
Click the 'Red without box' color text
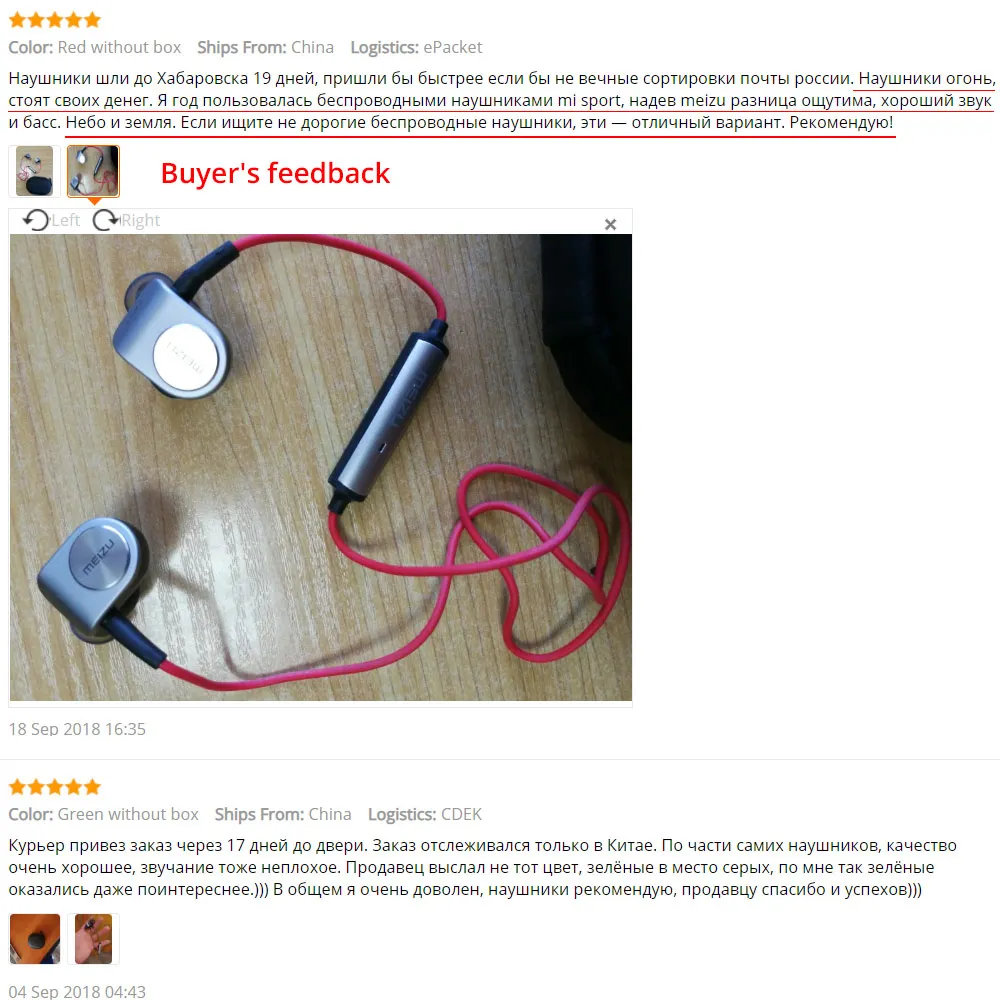pyautogui.click(x=119, y=47)
